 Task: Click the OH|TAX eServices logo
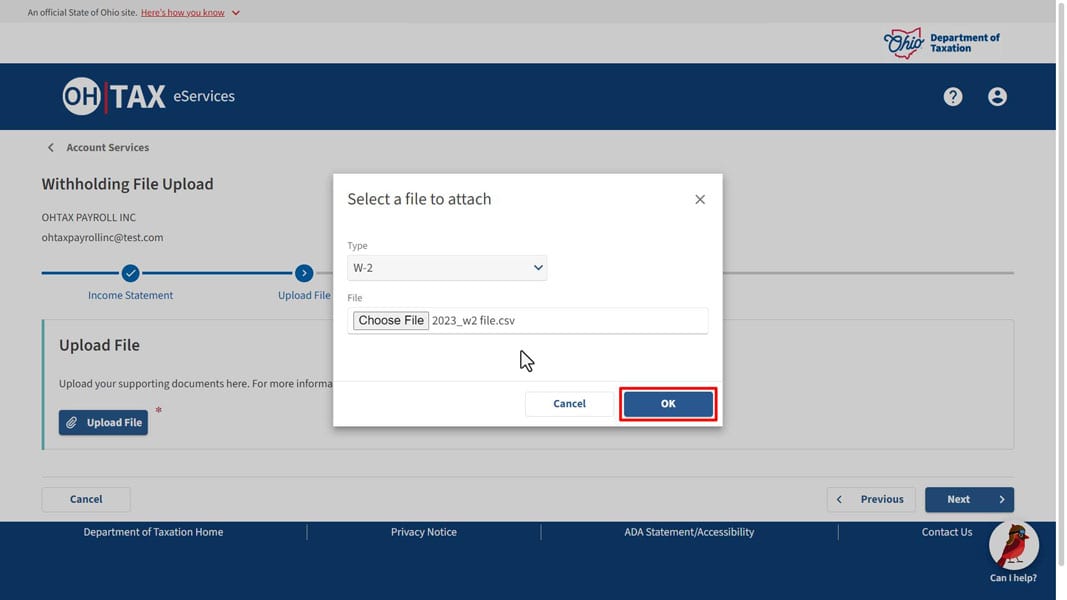149,97
